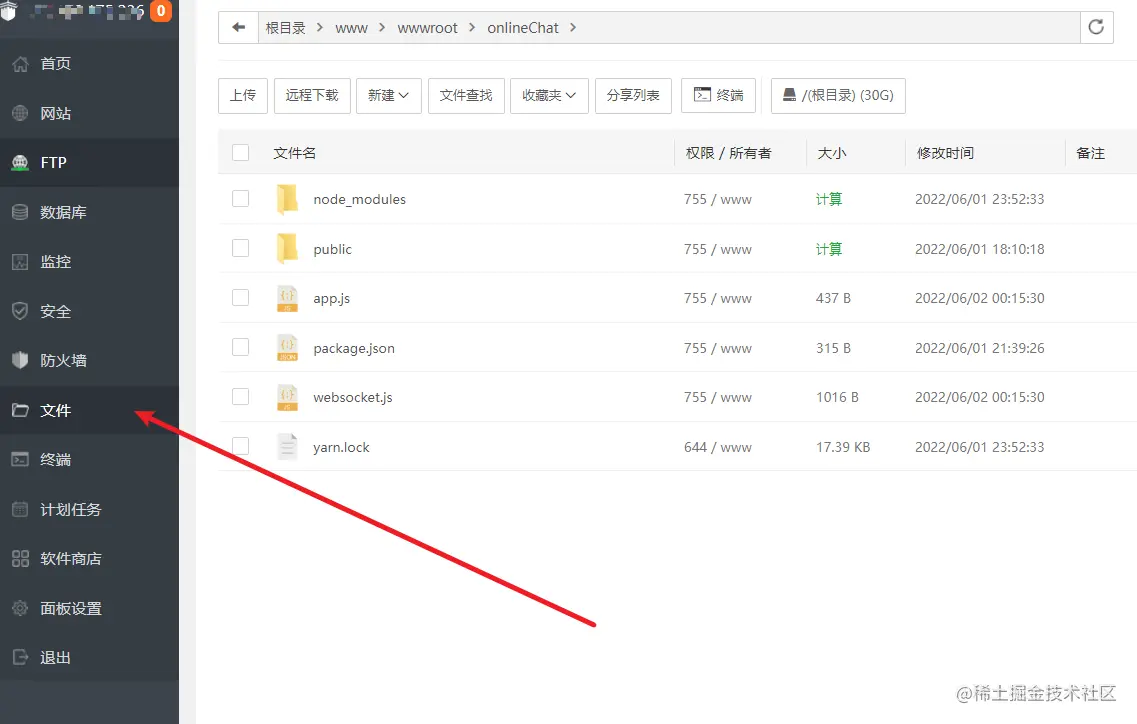Viewport: 1137px width, 724px height.
Task: Go to 根目录 in breadcrumb path
Action: (x=286, y=28)
